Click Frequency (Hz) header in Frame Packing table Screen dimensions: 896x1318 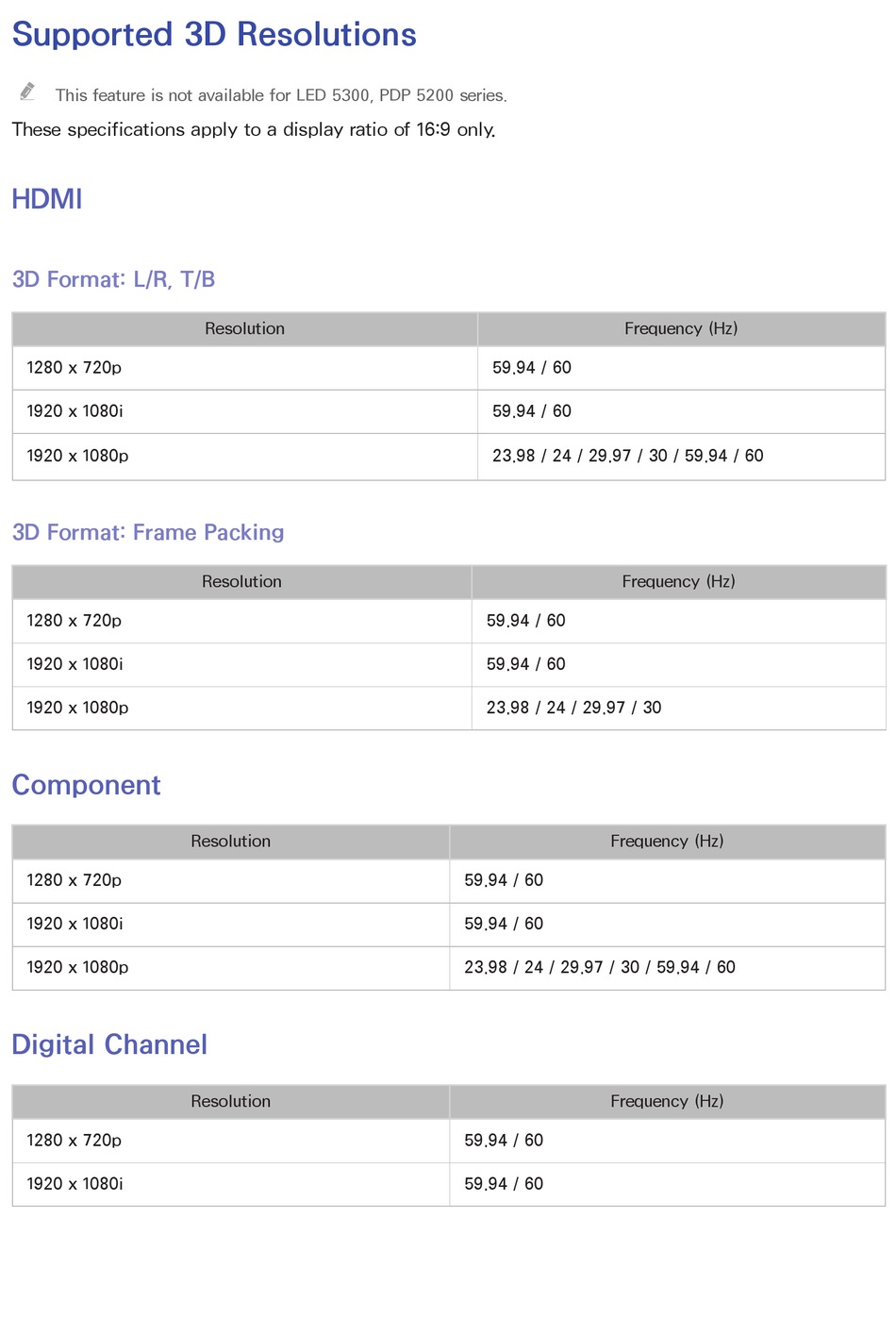tap(678, 581)
